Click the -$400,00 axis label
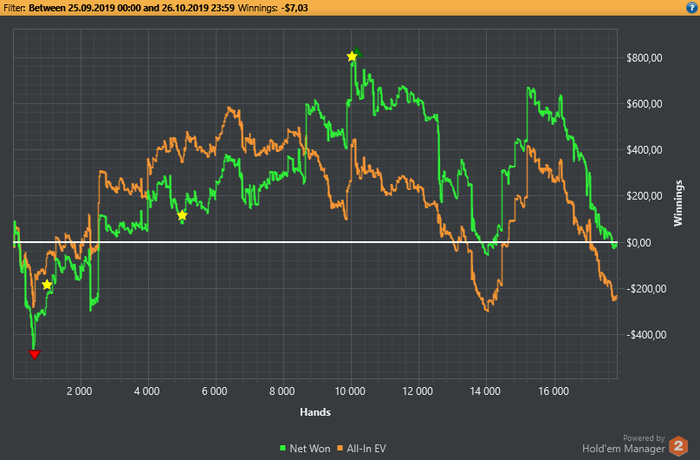The height and width of the screenshot is (460, 700). 646,335
